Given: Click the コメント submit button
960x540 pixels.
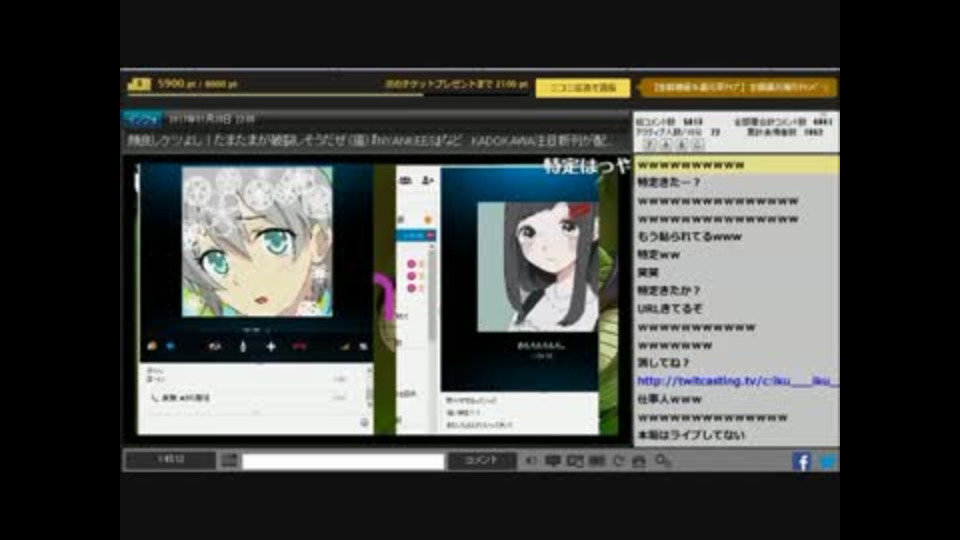Looking at the screenshot, I should [x=481, y=460].
